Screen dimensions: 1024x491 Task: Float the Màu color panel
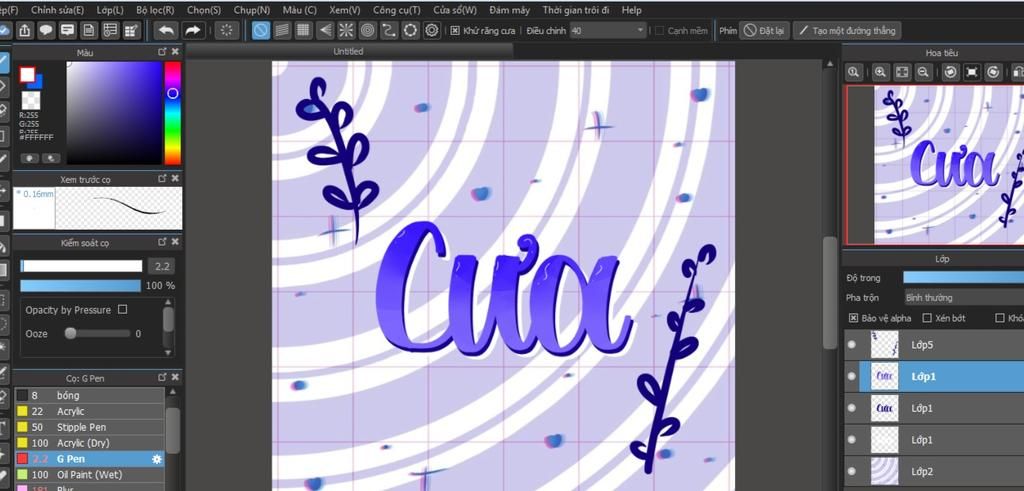tap(162, 52)
